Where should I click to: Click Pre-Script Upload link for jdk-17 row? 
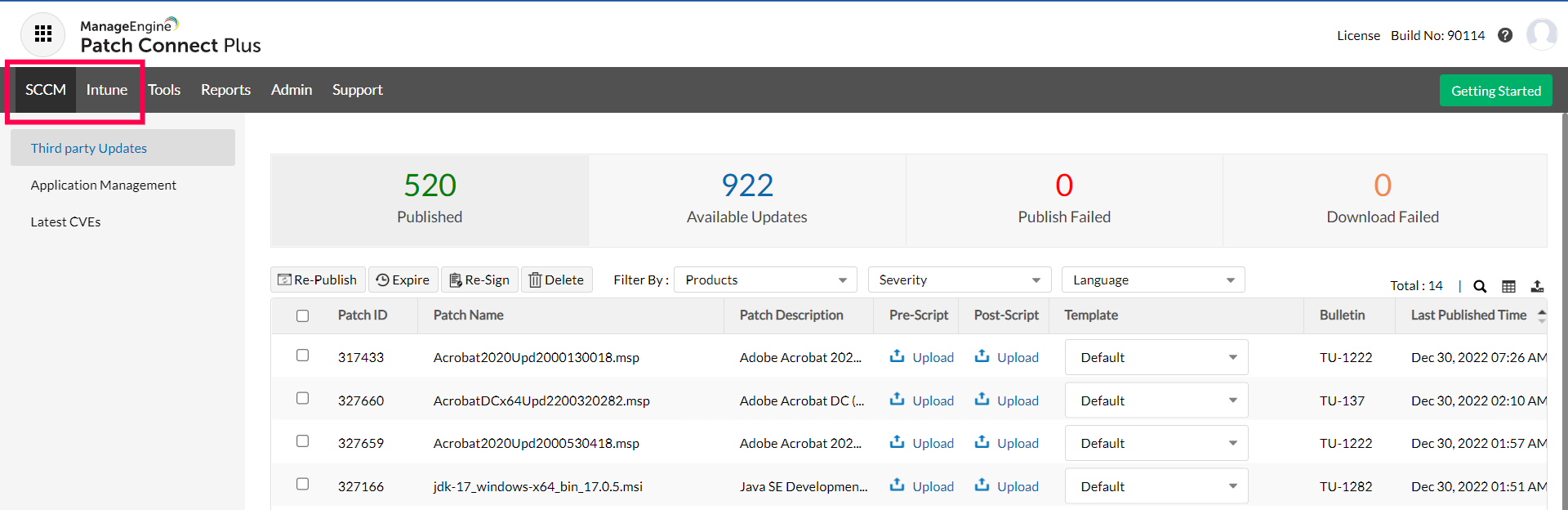pos(933,486)
